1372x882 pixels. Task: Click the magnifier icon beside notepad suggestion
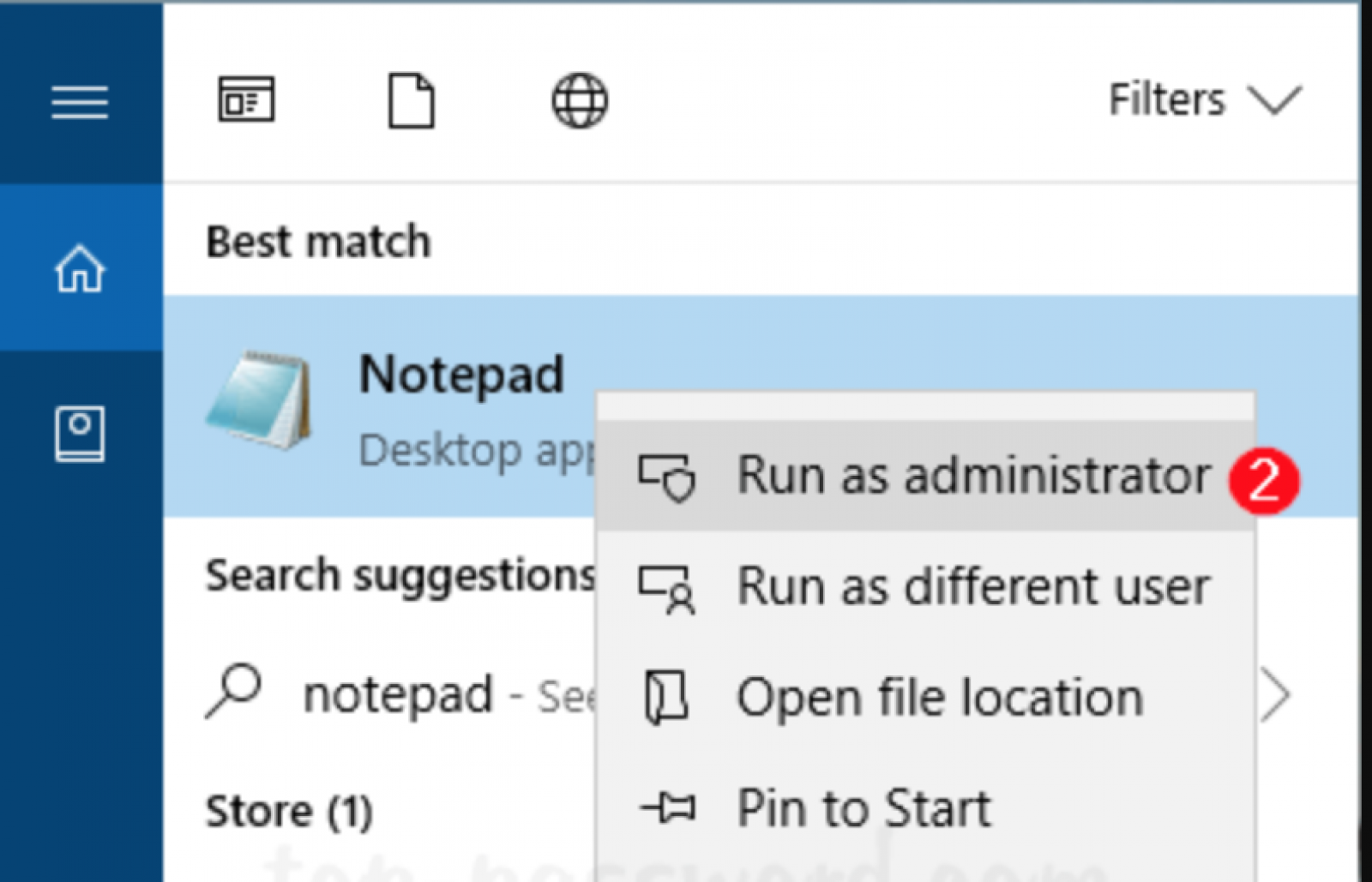(x=233, y=691)
